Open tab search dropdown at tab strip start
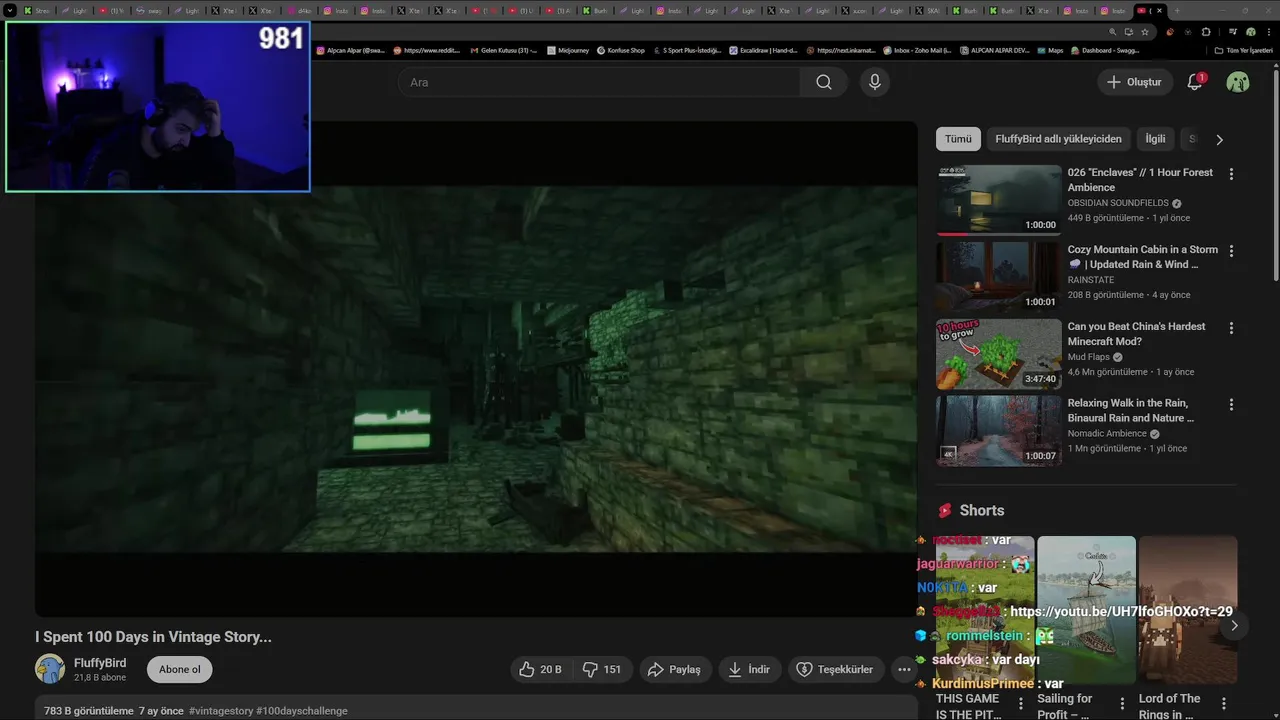Viewport: 1280px width, 720px height. (10, 11)
